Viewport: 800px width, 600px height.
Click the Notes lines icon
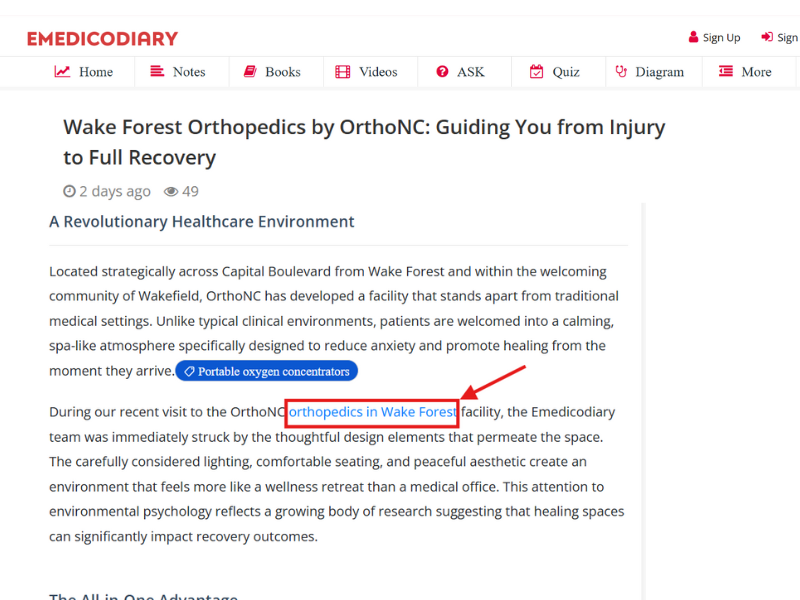157,71
